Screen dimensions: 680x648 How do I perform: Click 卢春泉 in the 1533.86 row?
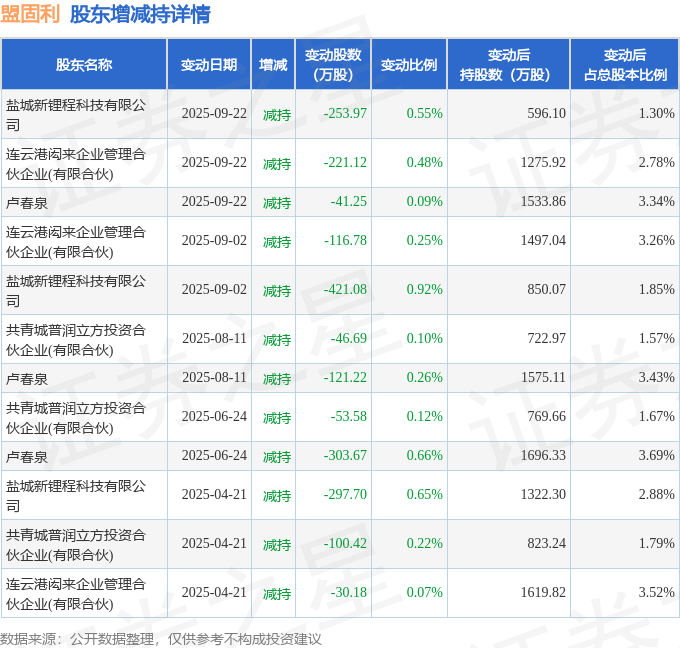pyautogui.click(x=27, y=203)
